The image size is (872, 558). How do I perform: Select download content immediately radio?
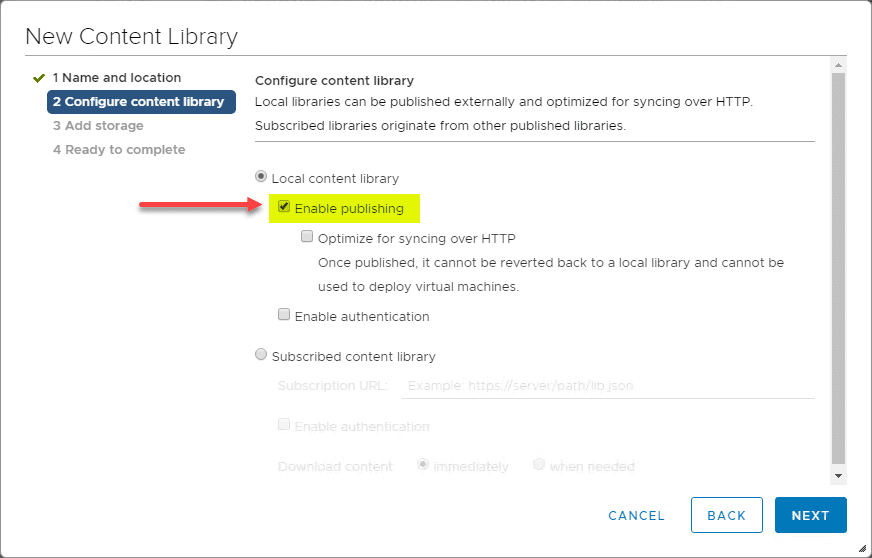[x=423, y=465]
